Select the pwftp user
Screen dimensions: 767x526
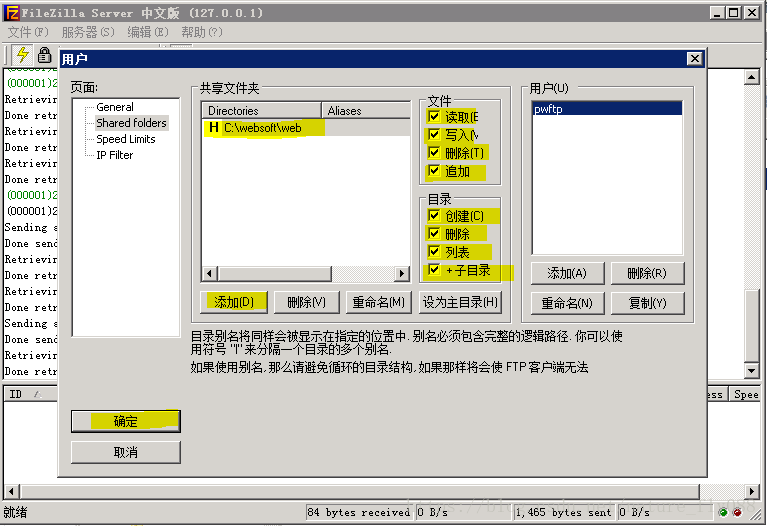607,109
